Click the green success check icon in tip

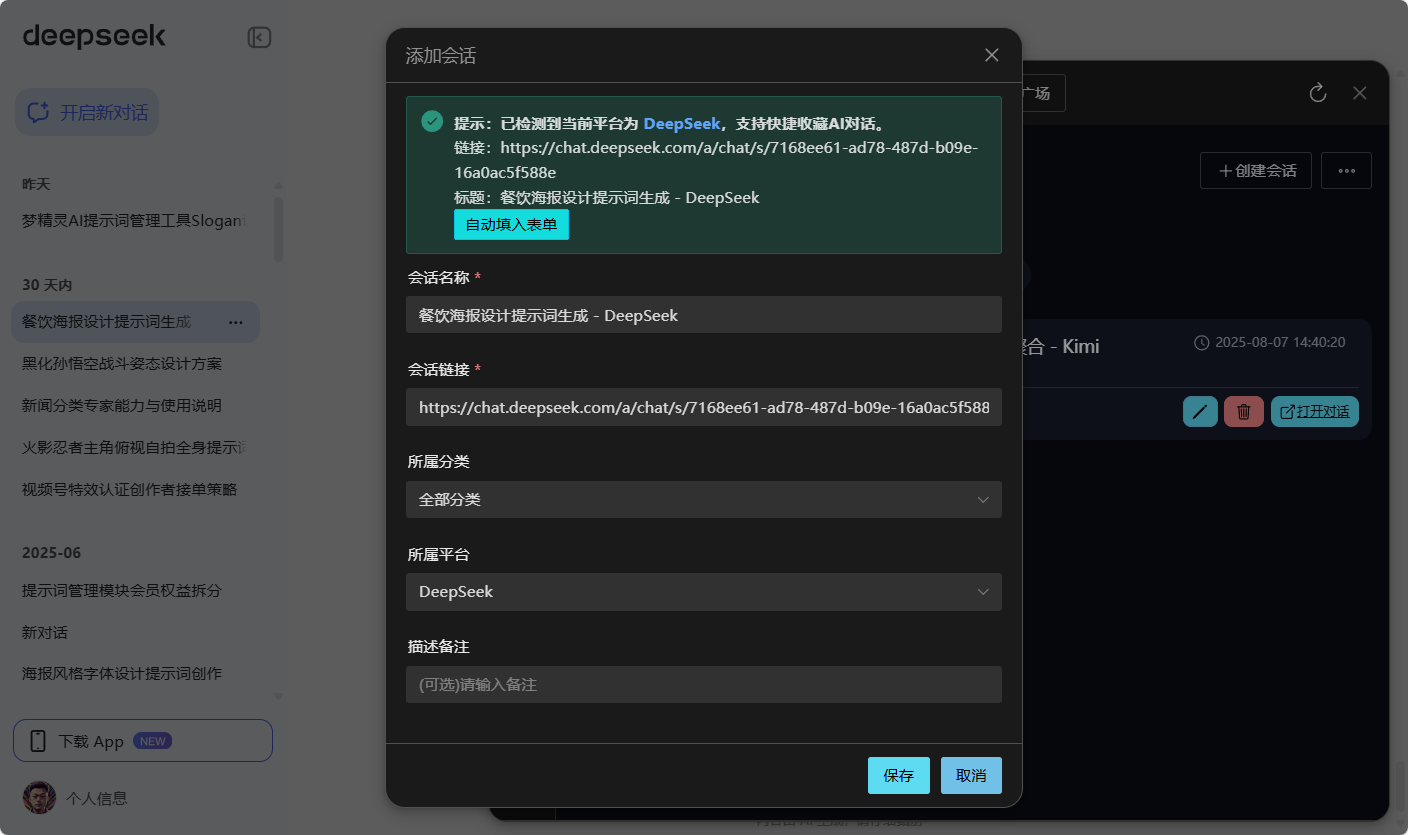(x=432, y=122)
